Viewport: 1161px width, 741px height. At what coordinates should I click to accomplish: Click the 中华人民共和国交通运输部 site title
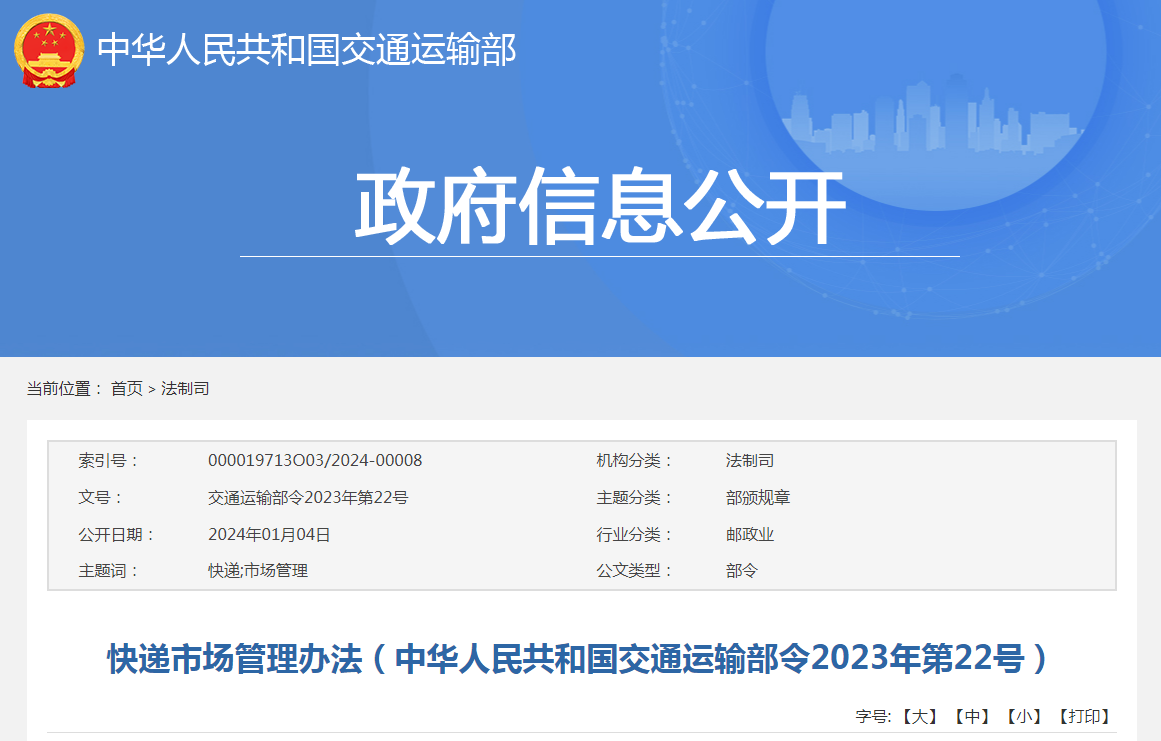coord(307,50)
